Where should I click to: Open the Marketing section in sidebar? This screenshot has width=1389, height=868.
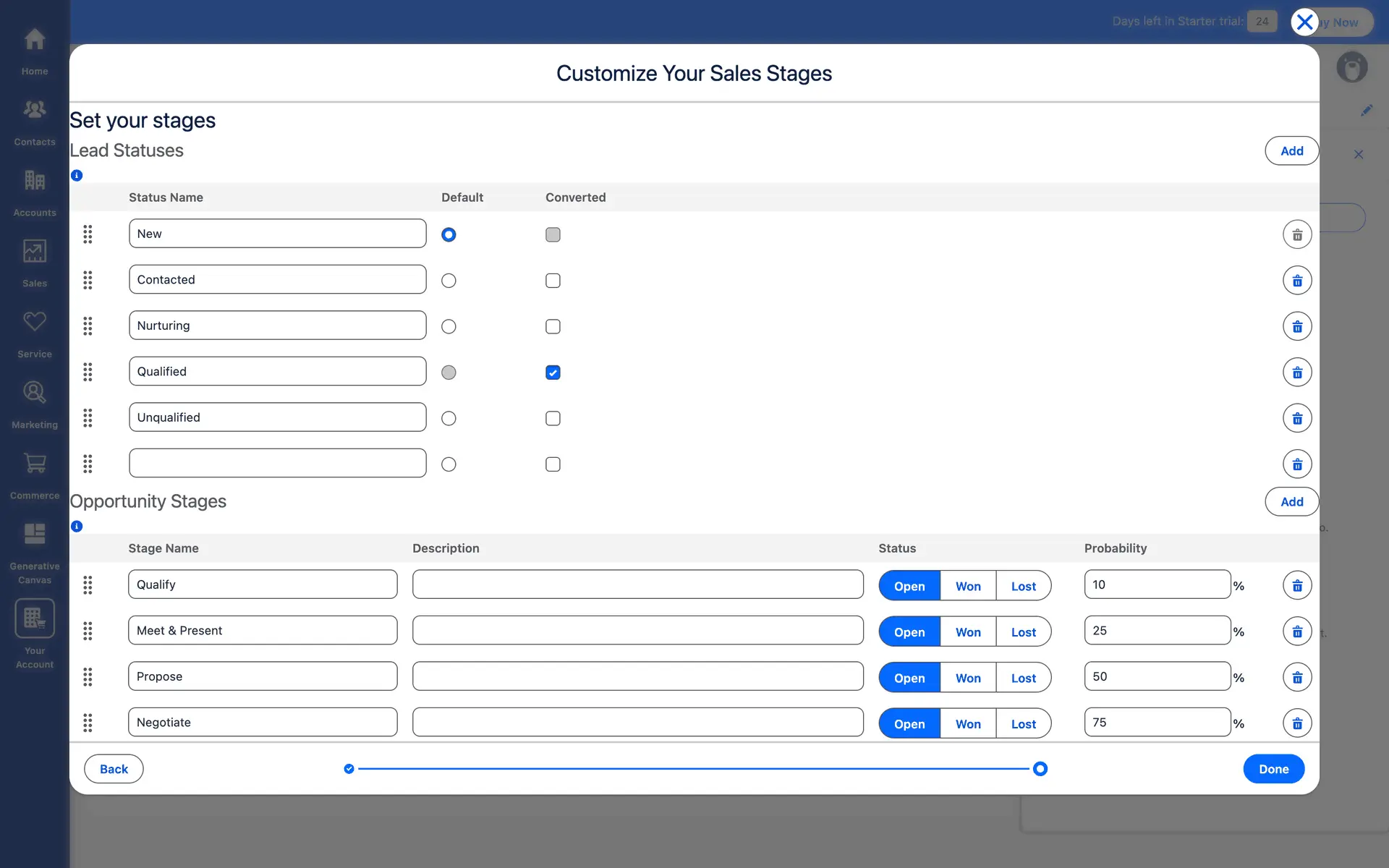pos(35,405)
